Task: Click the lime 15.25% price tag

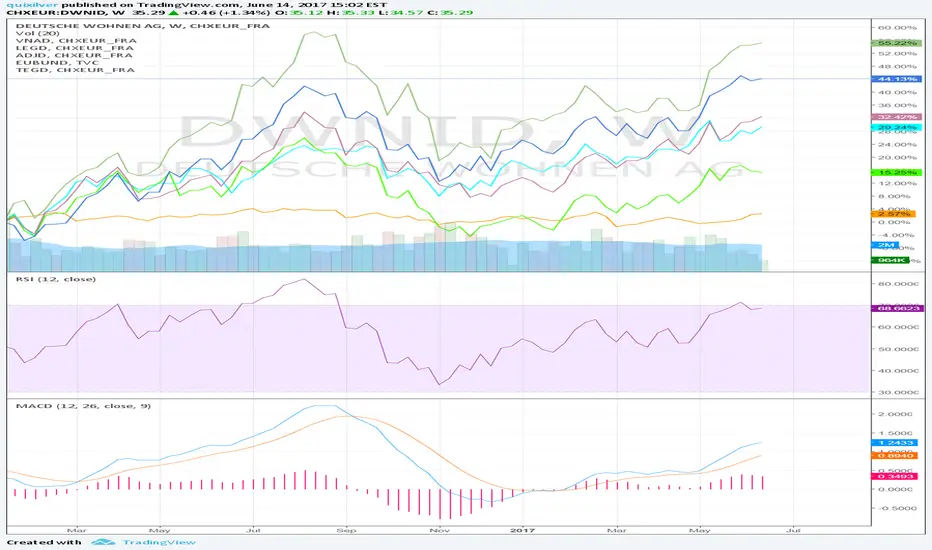Action: coord(896,172)
